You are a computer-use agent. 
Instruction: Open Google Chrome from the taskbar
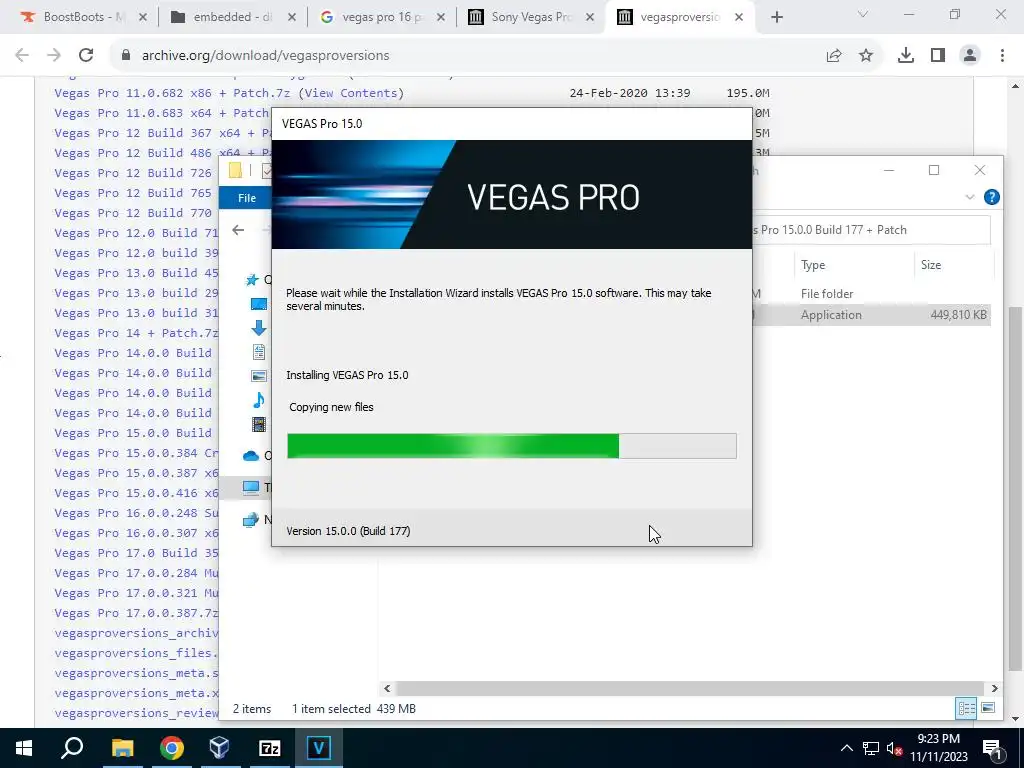[172, 748]
